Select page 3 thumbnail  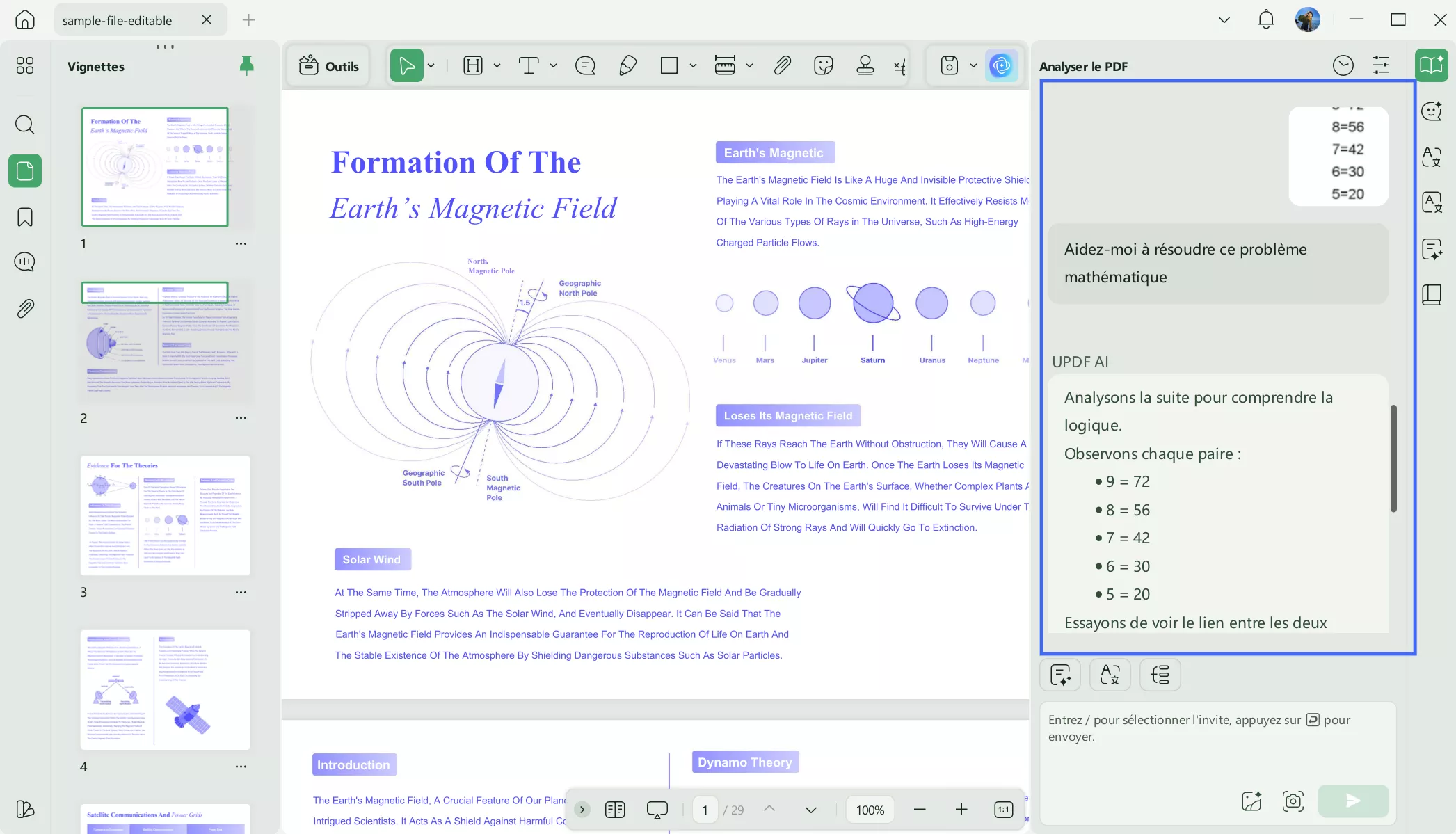pos(165,515)
